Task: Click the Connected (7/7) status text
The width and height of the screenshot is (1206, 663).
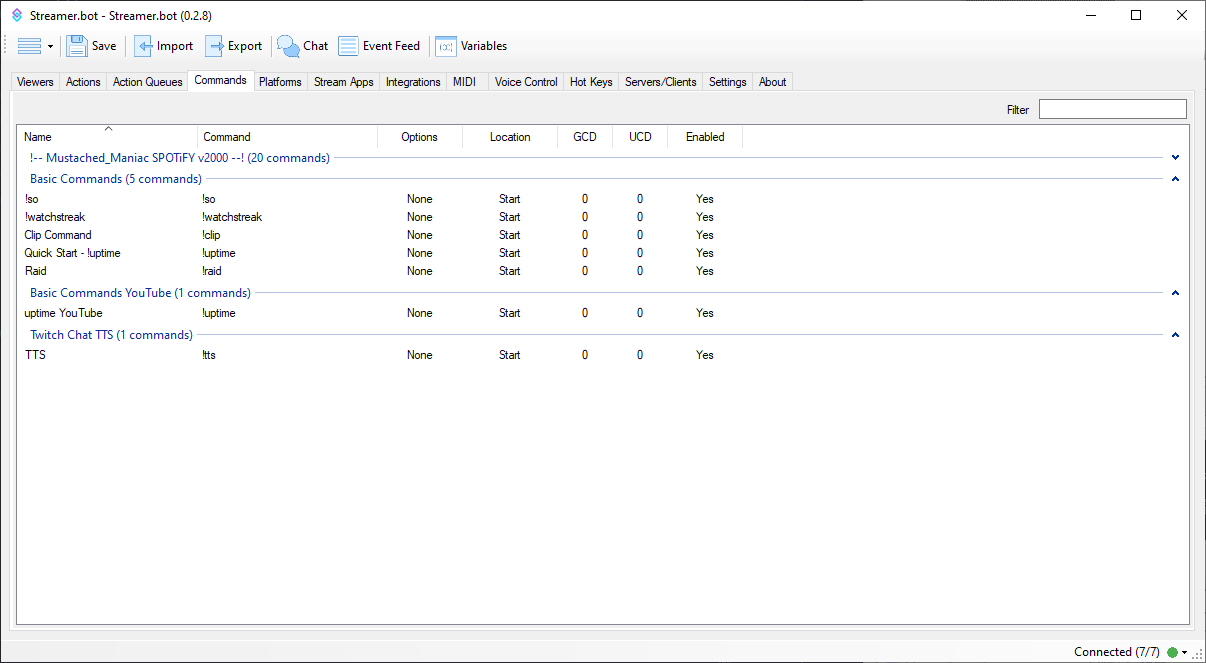Action: pyautogui.click(x=1117, y=652)
